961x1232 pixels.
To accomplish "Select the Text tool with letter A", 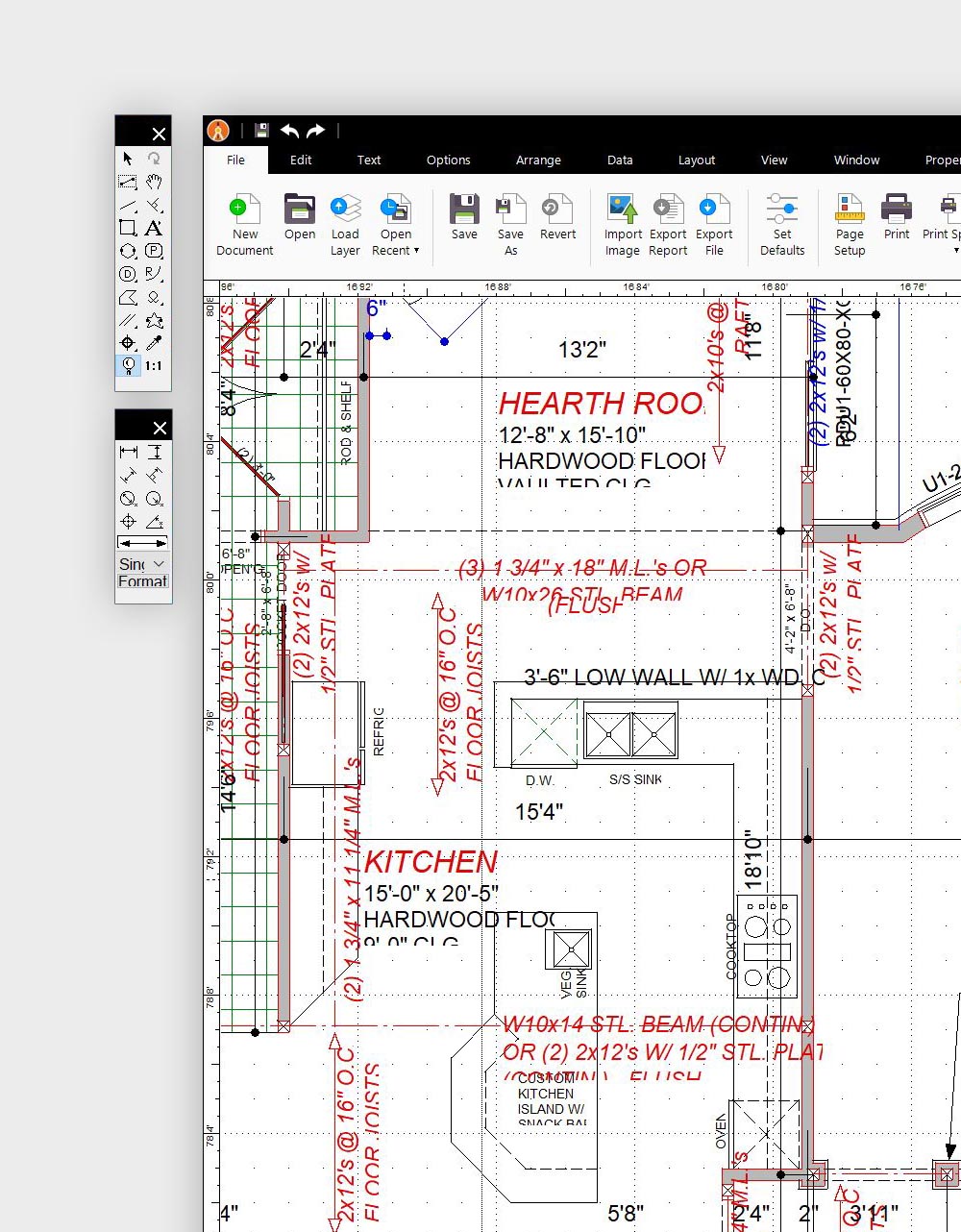I will point(154,228).
